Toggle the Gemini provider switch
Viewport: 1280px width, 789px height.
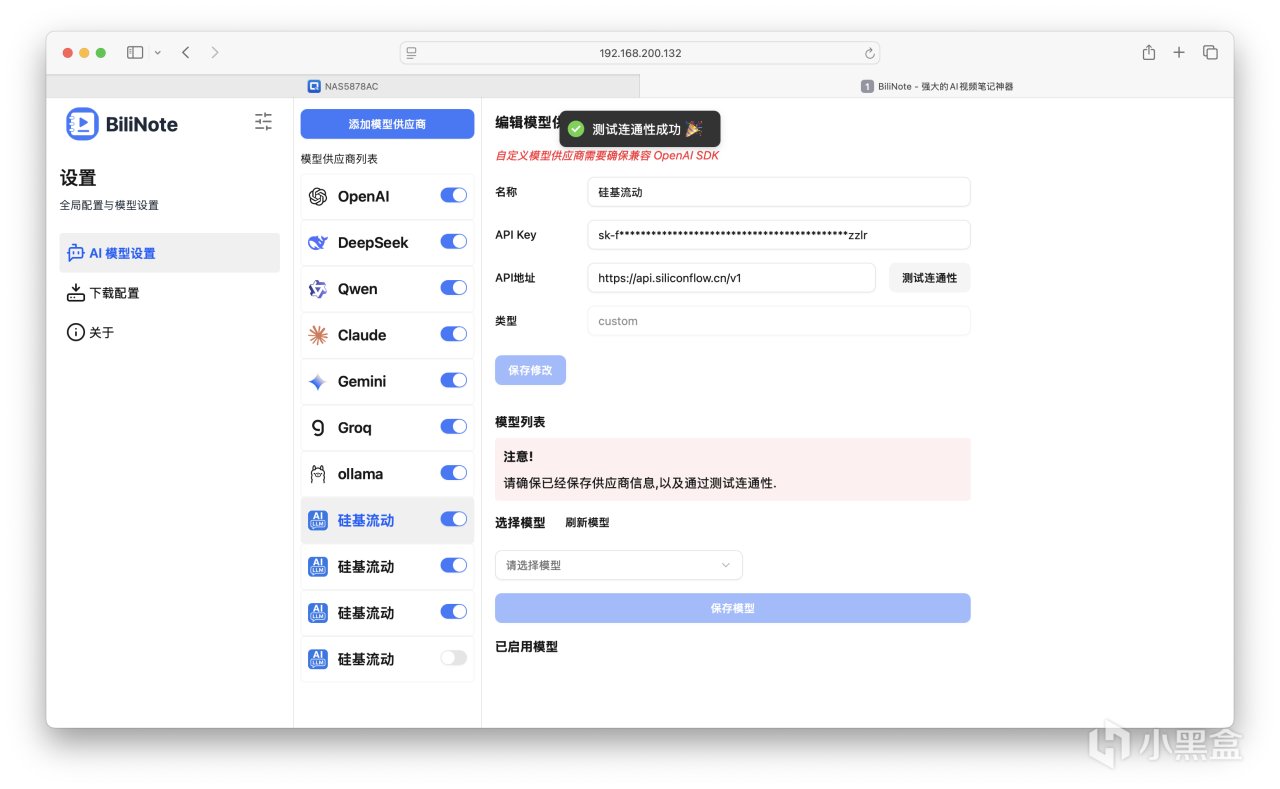click(x=454, y=381)
